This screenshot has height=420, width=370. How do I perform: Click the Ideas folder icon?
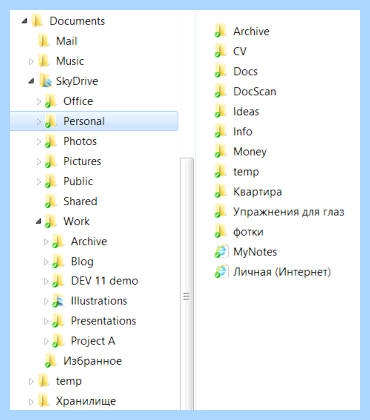pyautogui.click(x=221, y=111)
